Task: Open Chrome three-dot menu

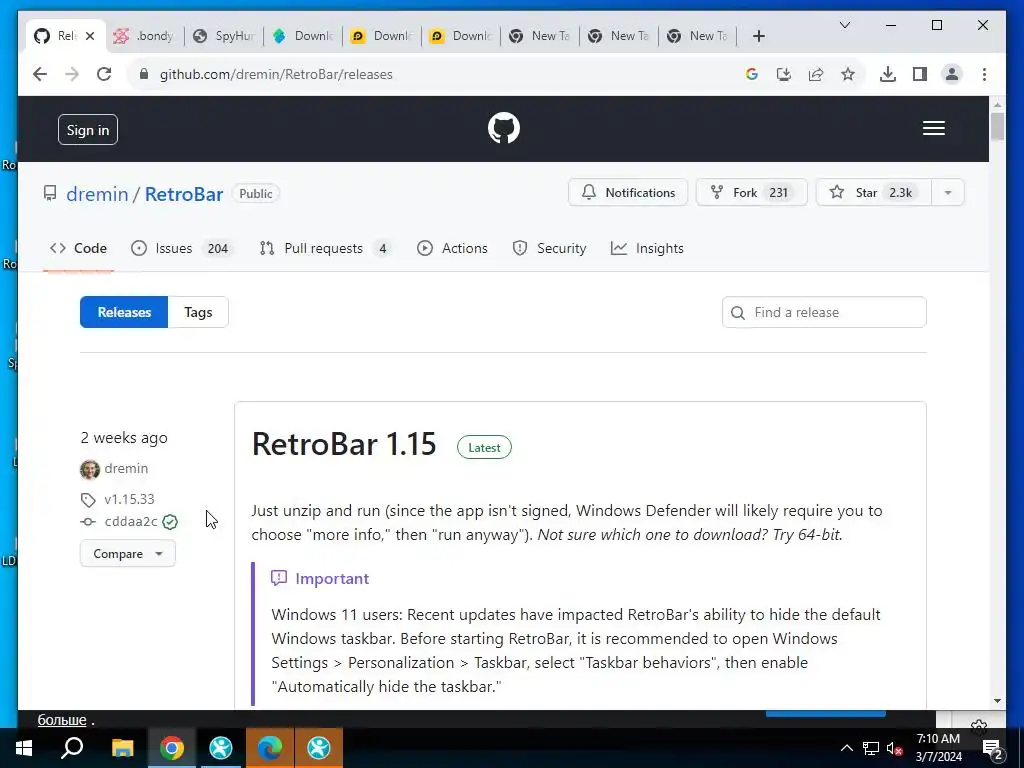Action: (x=984, y=74)
